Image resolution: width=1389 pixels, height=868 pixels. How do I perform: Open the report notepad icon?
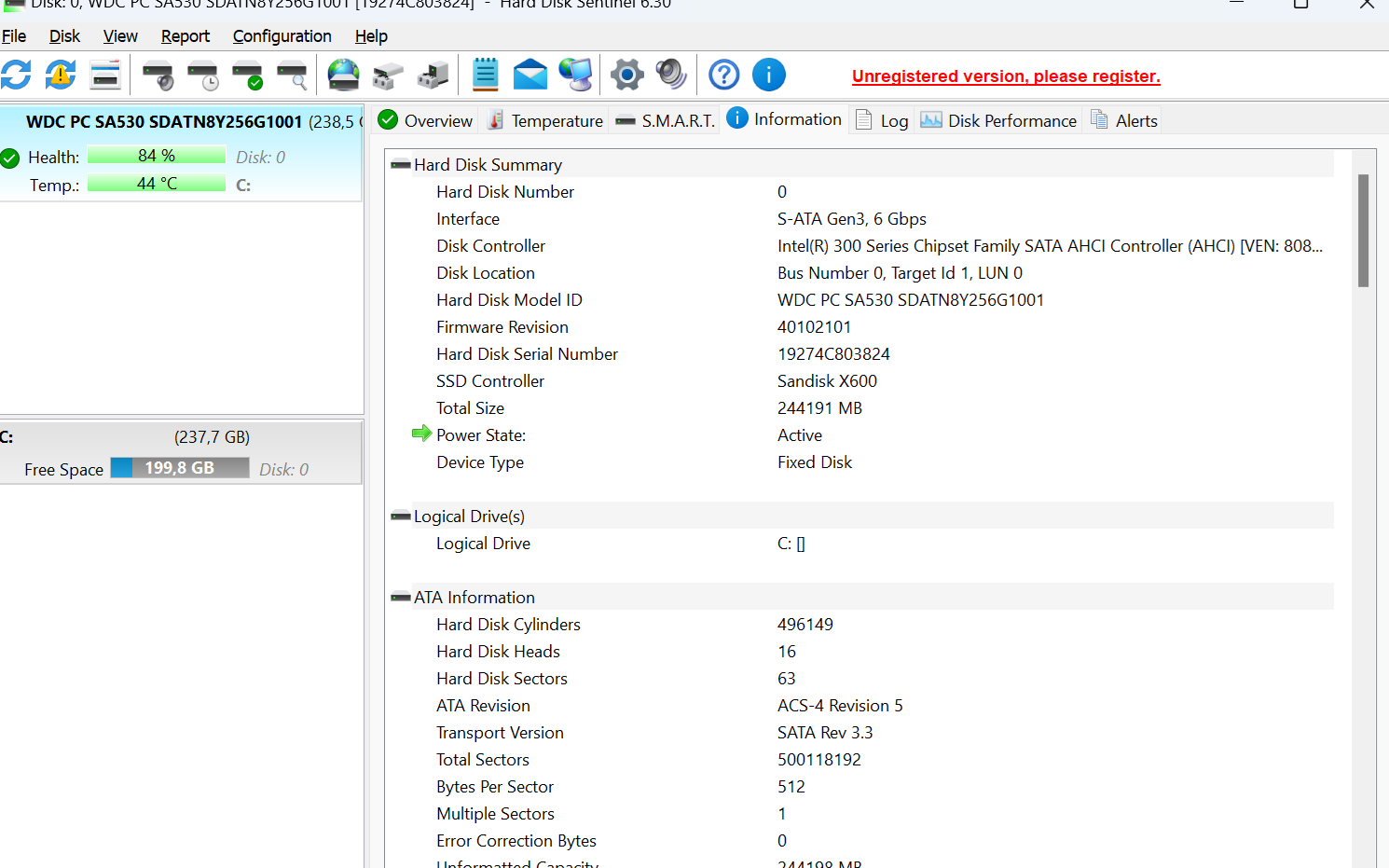click(x=485, y=75)
